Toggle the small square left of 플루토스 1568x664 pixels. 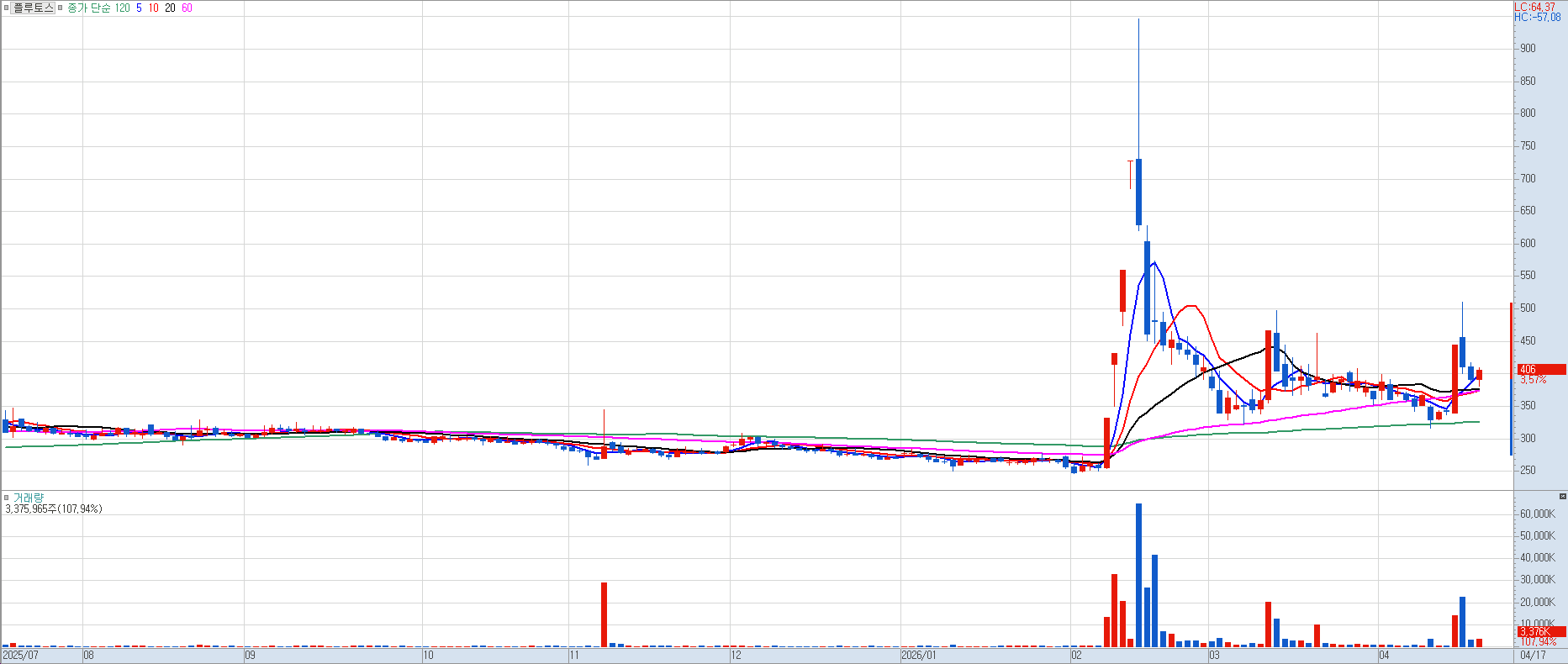tap(7, 8)
